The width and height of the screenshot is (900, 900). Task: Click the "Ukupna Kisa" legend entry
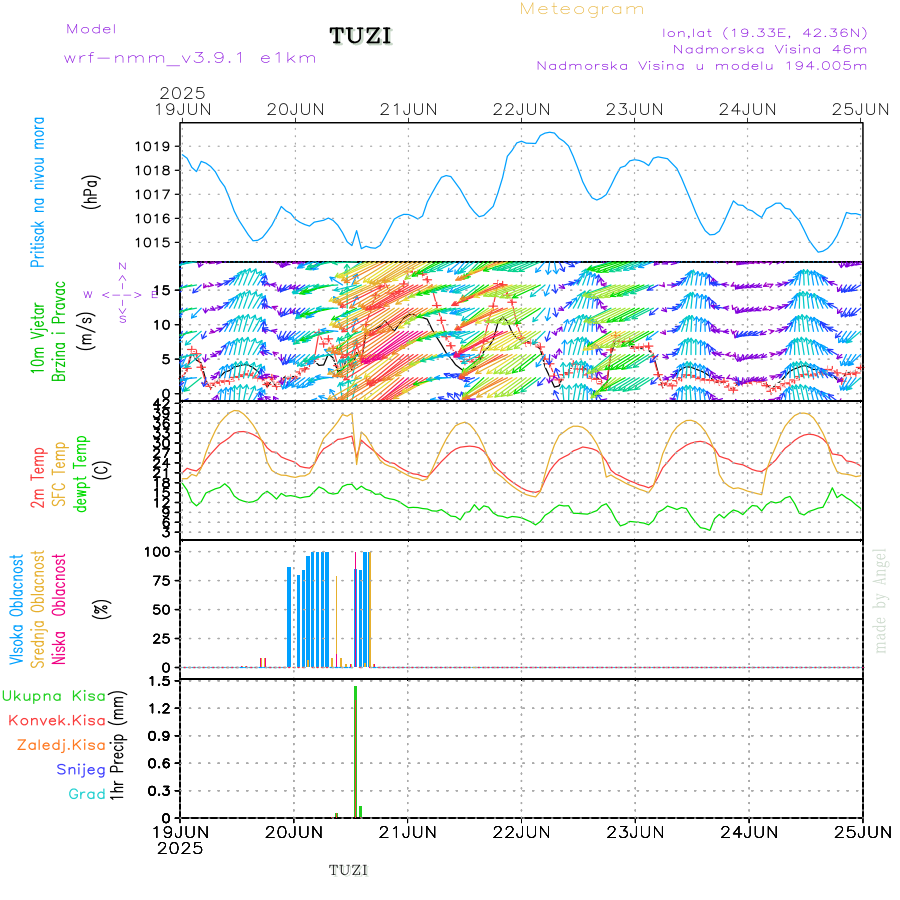54,696
